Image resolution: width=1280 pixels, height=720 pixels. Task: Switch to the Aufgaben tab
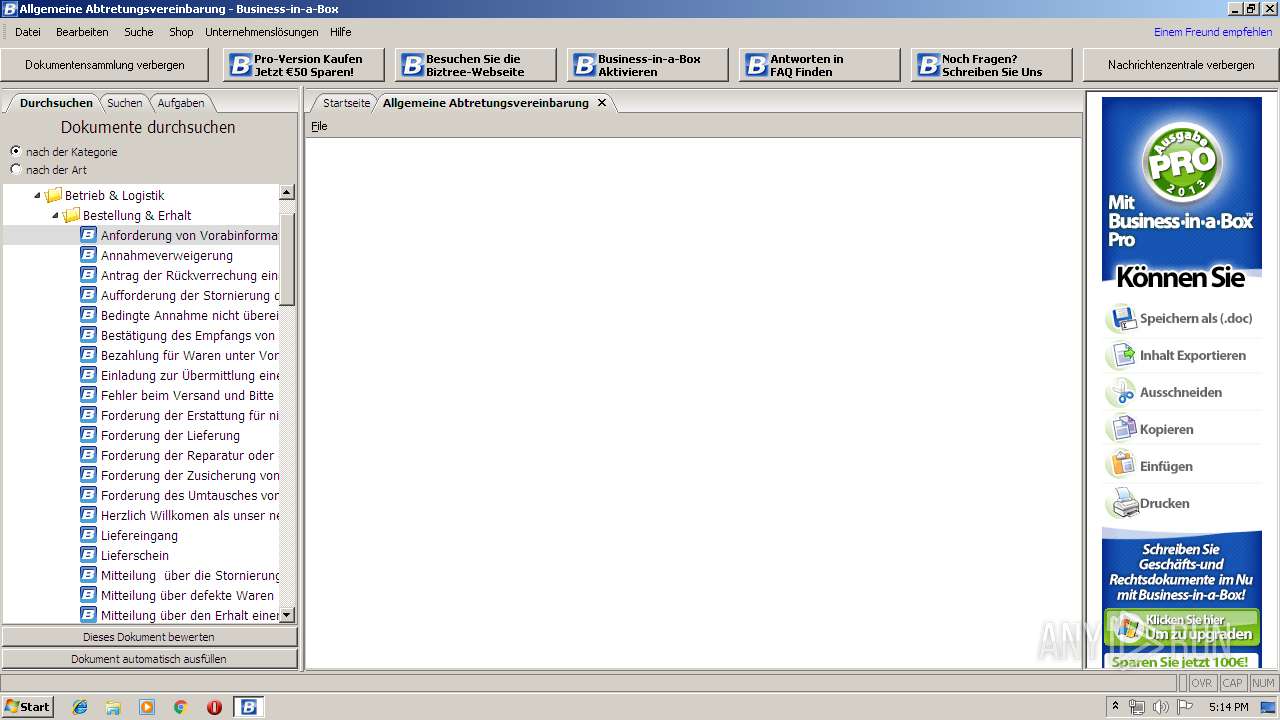click(181, 103)
